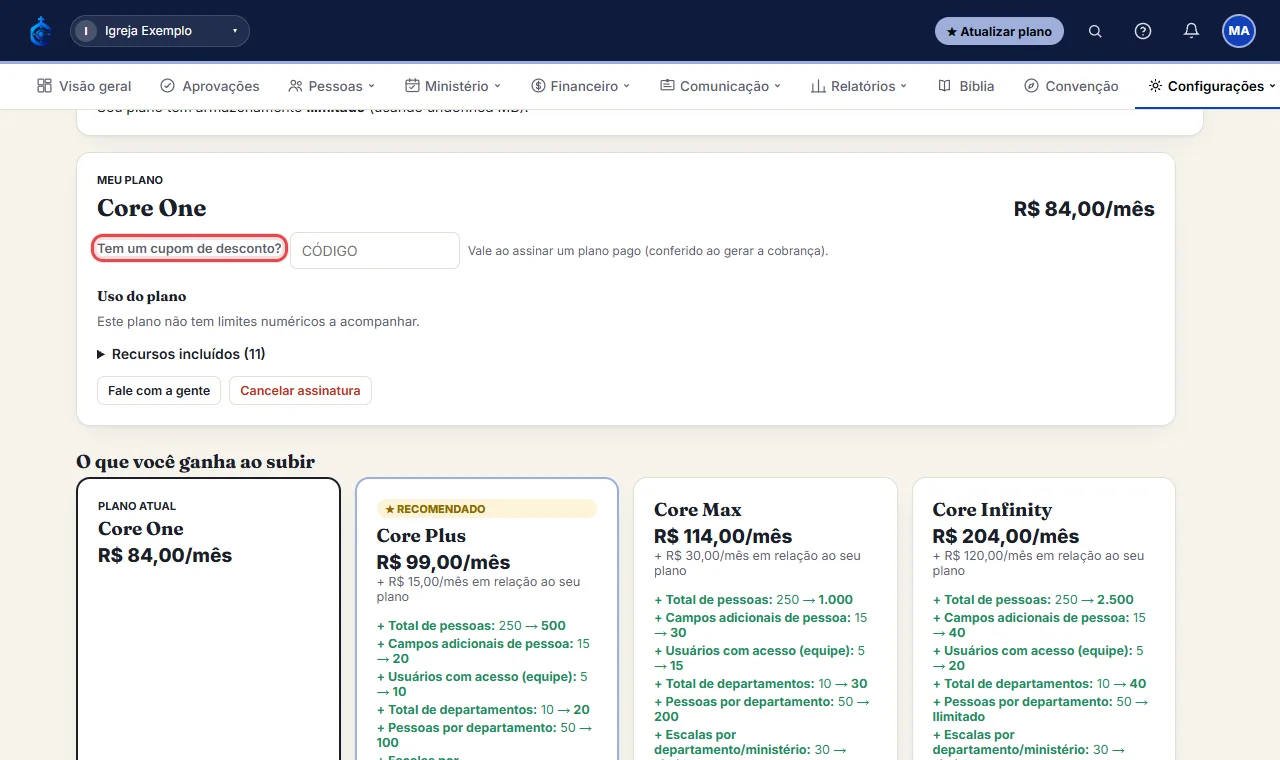Click the R$ 84,00/mês price in Meu Plano
The image size is (1280, 760).
(1084, 209)
